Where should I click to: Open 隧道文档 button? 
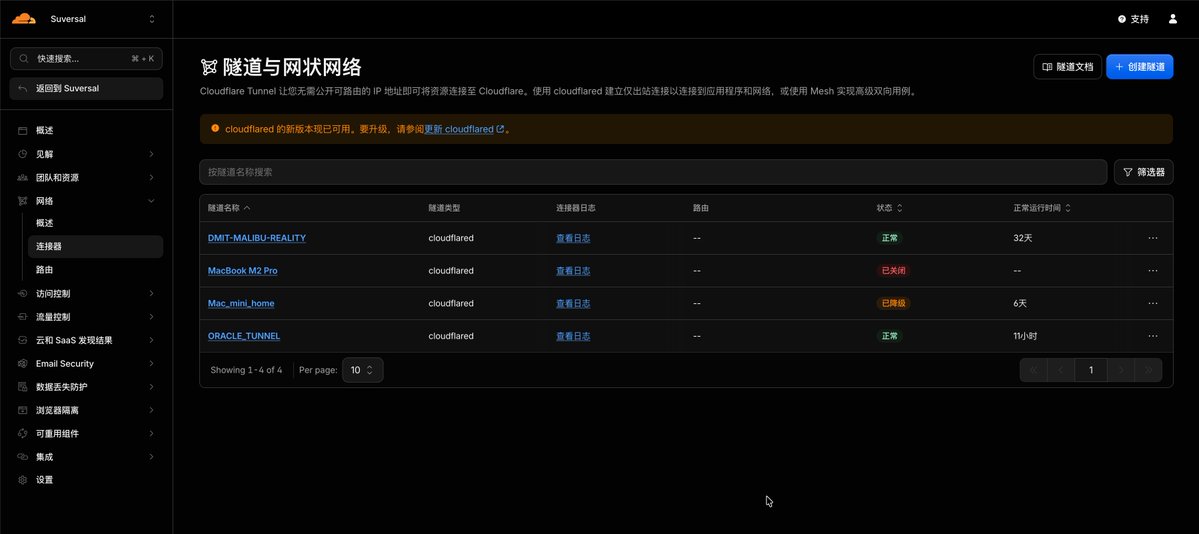point(1067,67)
